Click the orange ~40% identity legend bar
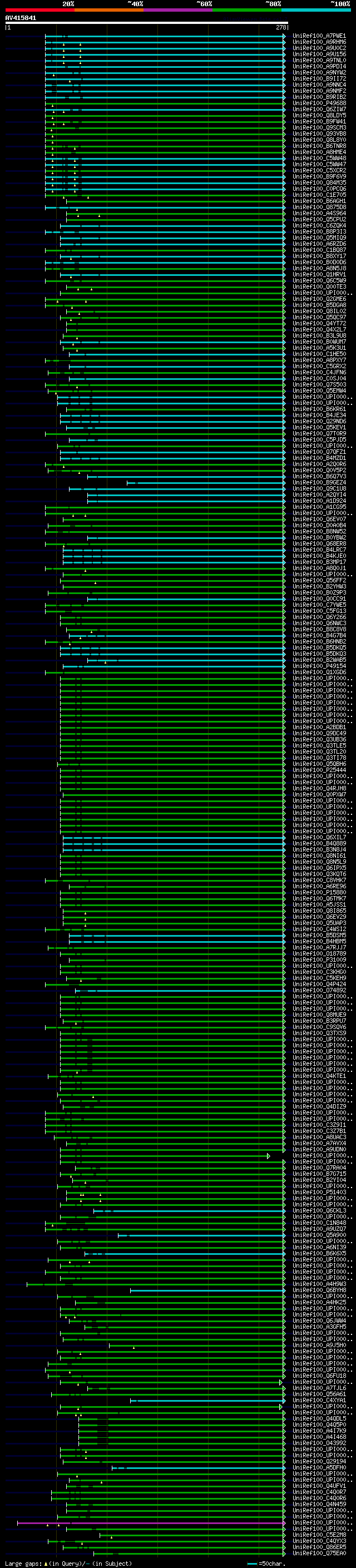 click(x=109, y=10)
